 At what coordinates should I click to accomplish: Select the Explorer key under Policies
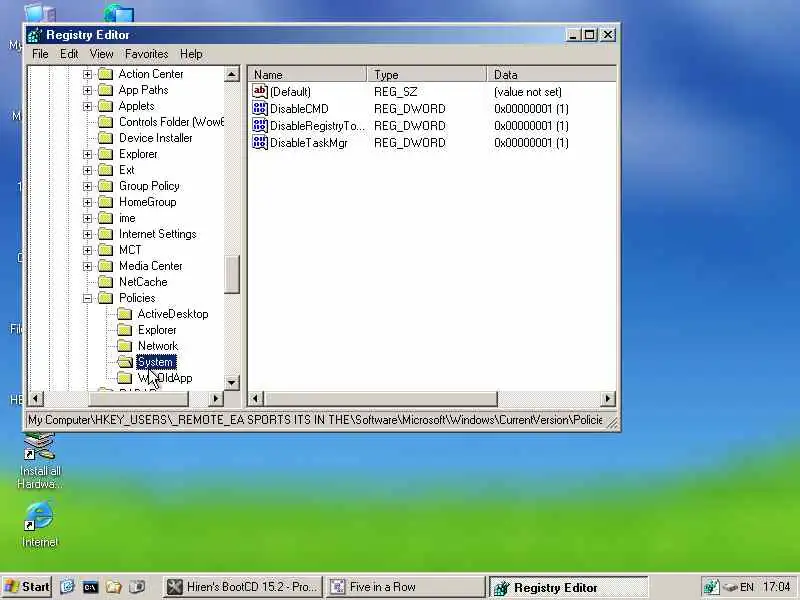[157, 330]
